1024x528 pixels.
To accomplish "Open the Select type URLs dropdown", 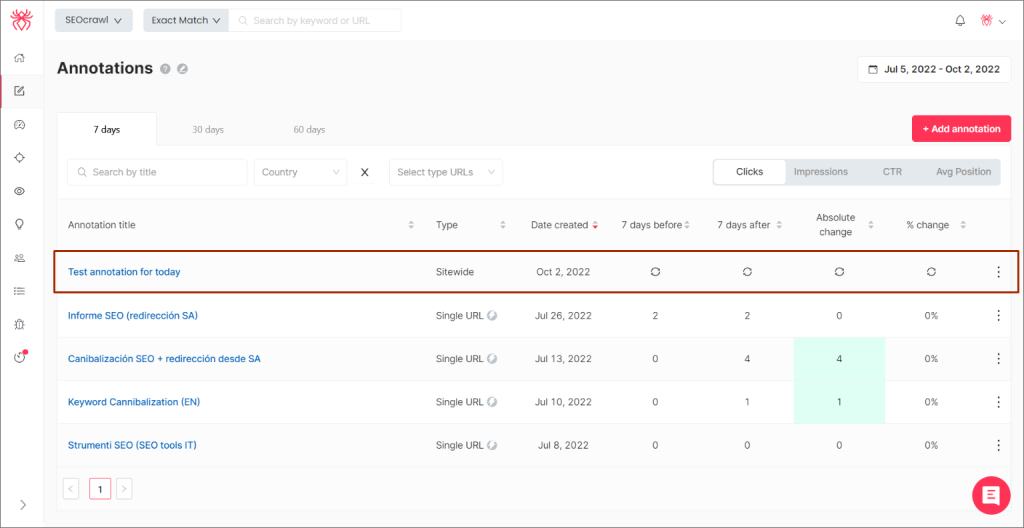I will (446, 173).
